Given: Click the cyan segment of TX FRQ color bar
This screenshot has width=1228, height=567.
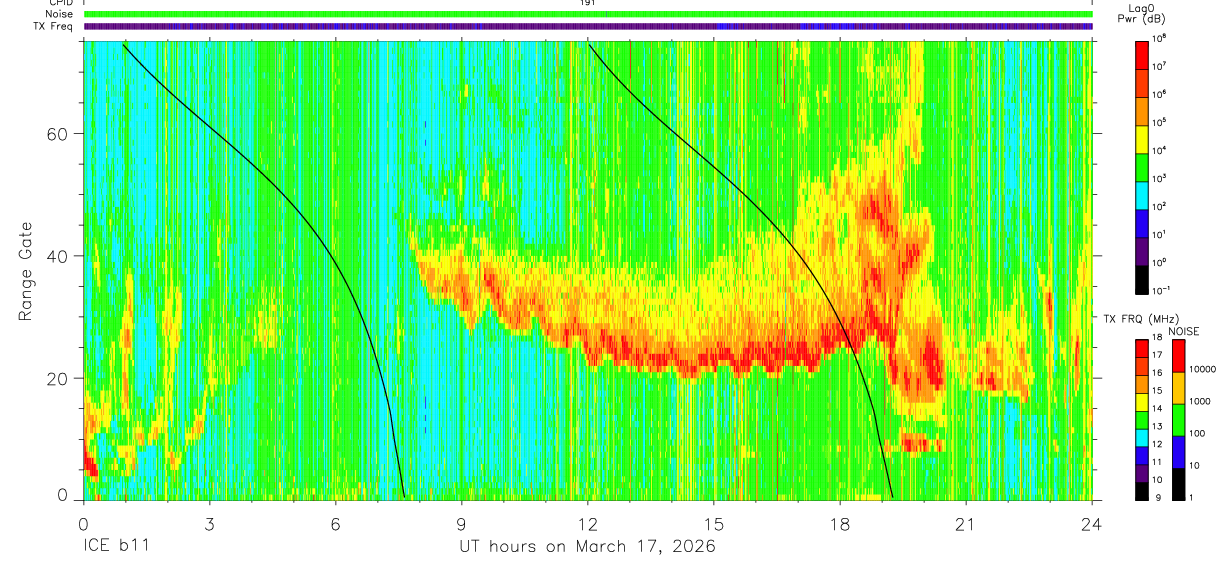Looking at the screenshot, I should pos(1142,437).
